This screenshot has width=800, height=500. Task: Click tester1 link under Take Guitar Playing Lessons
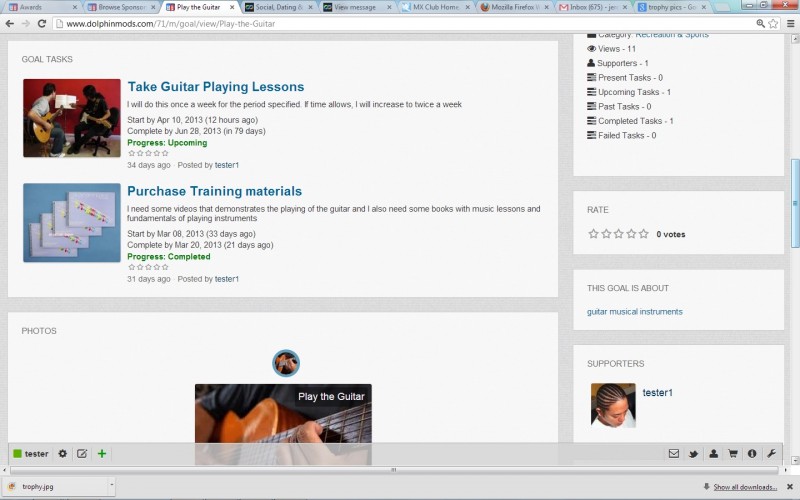(227, 165)
